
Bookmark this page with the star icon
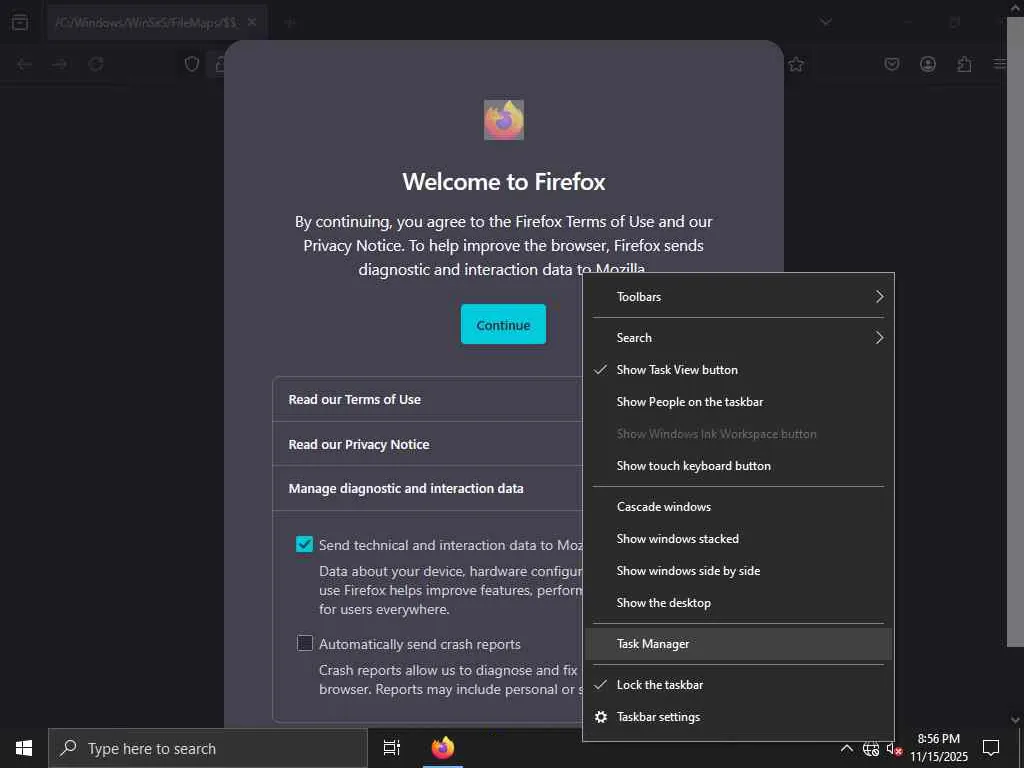pos(795,64)
